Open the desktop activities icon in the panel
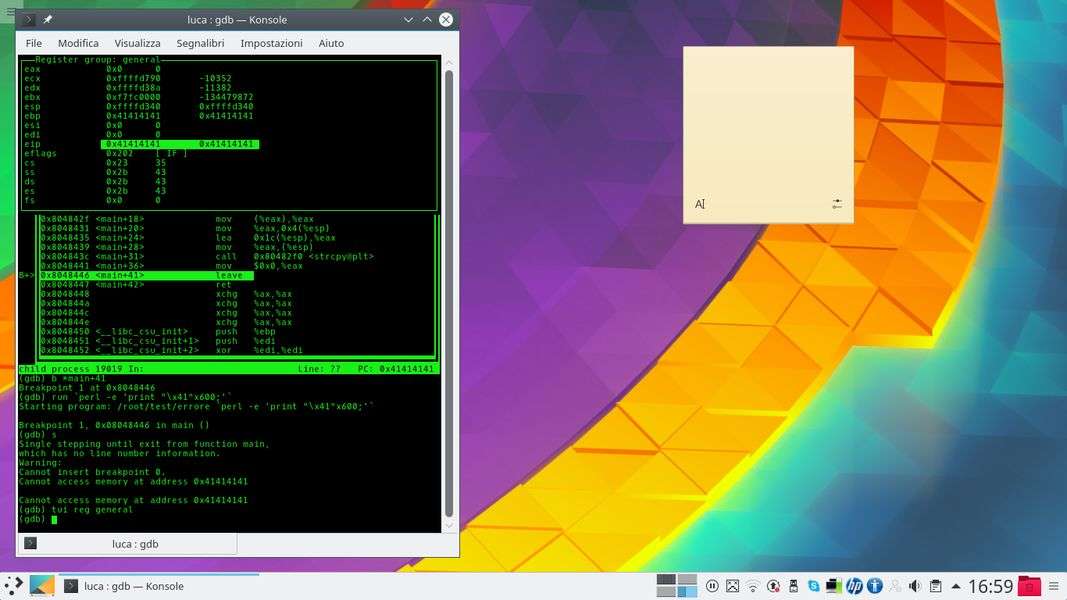Image resolution: width=1067 pixels, height=600 pixels. pyautogui.click(x=42, y=586)
